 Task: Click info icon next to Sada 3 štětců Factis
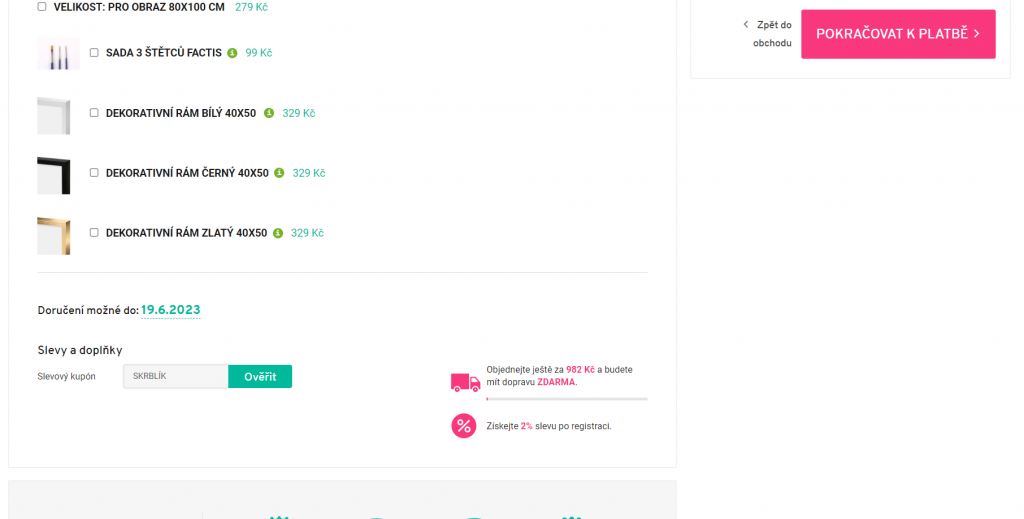[232, 53]
